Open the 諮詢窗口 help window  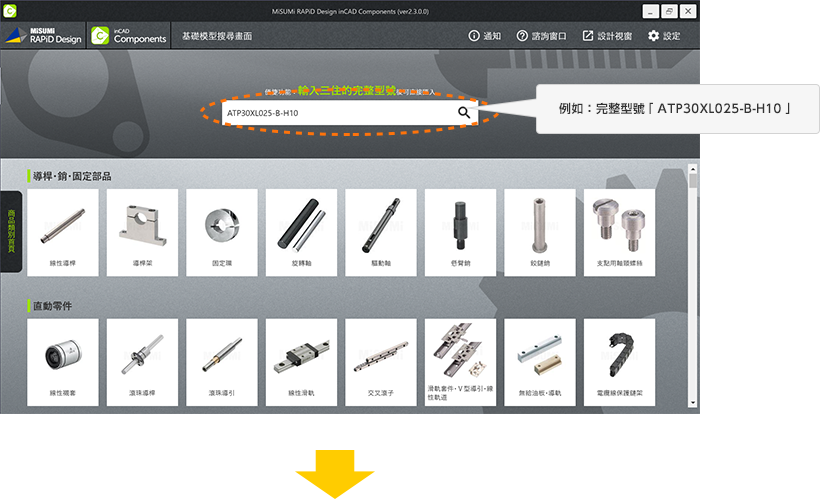(541, 36)
